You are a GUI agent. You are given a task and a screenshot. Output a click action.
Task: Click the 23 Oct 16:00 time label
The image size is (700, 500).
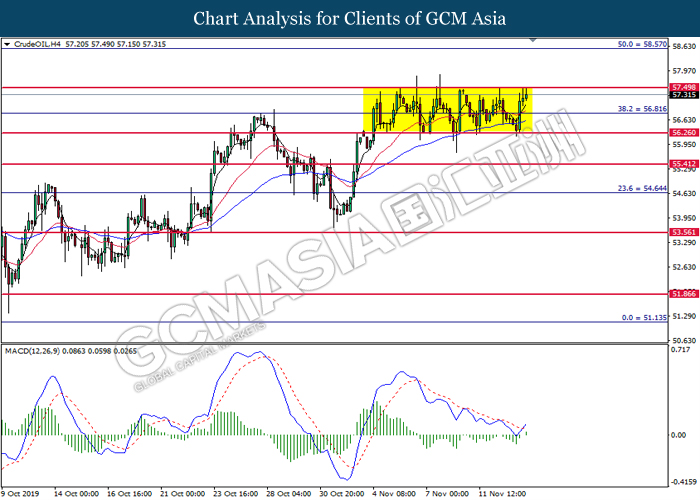[x=236, y=494]
